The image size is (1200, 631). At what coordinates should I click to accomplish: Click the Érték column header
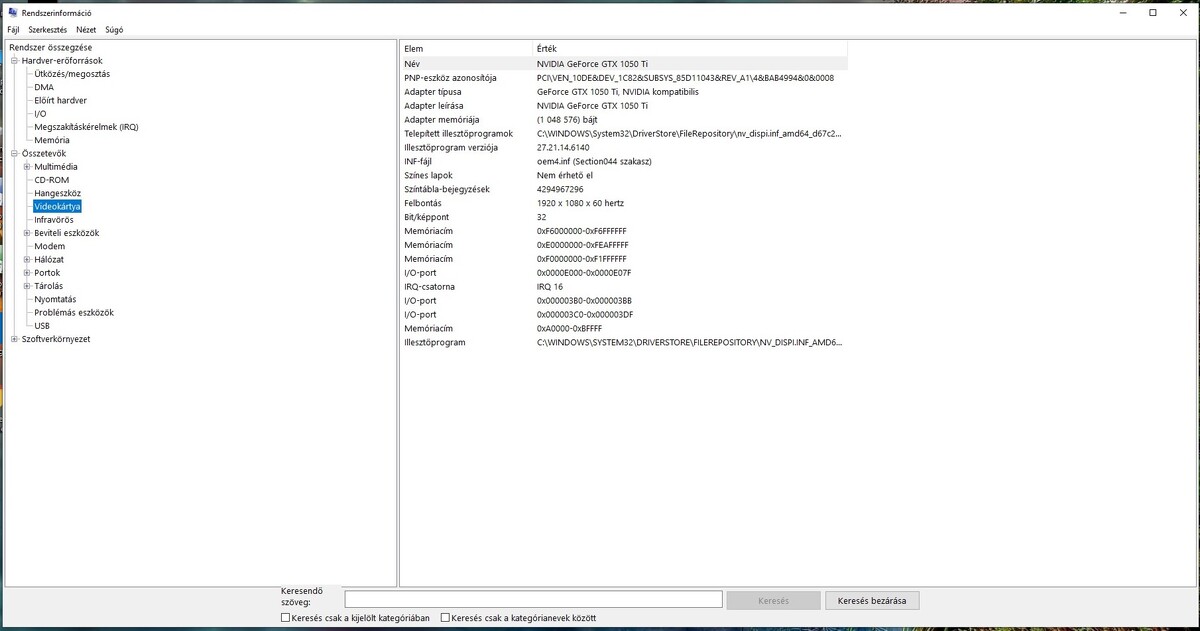pos(689,49)
